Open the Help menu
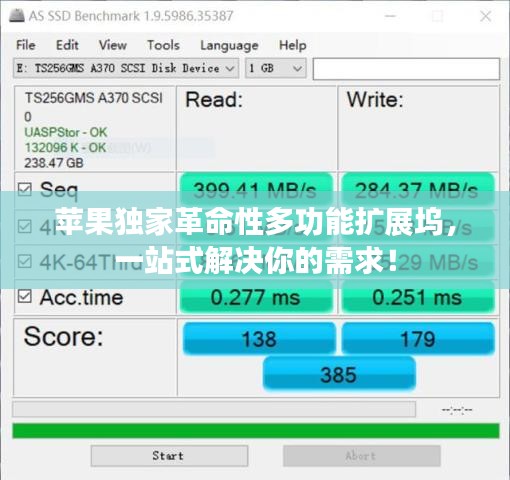The height and width of the screenshot is (480, 510). 293,45
